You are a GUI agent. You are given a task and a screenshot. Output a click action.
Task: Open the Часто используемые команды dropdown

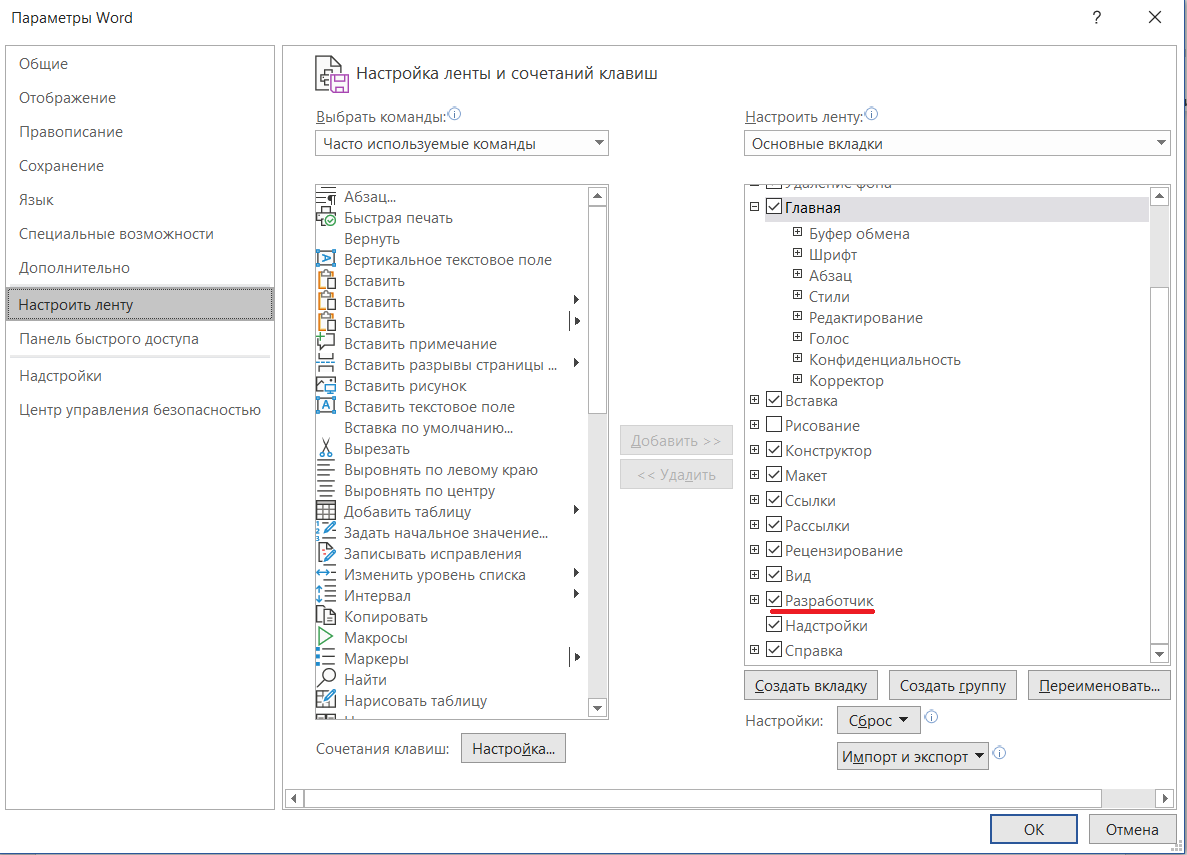click(x=462, y=143)
